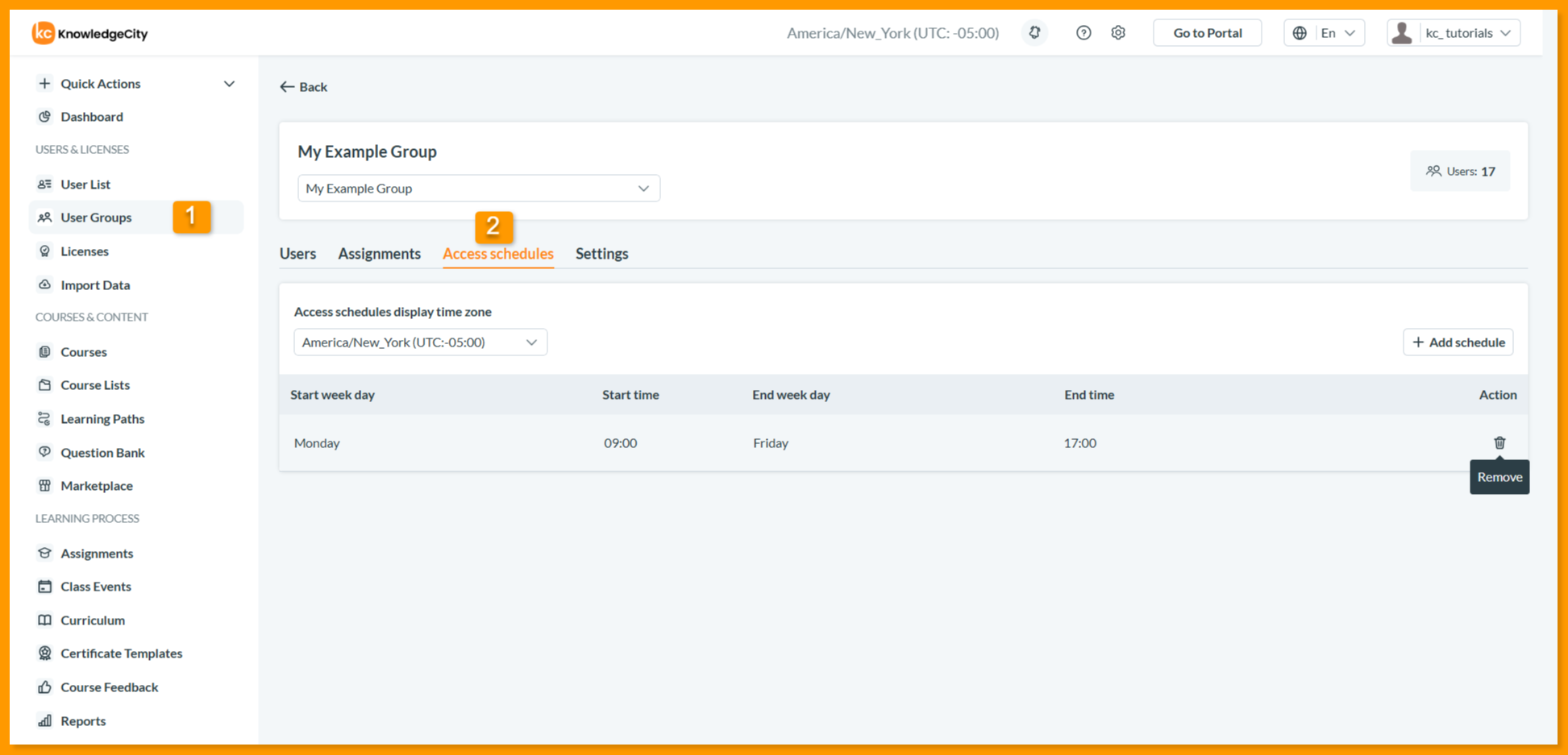Open the En language dropdown

click(x=1324, y=33)
